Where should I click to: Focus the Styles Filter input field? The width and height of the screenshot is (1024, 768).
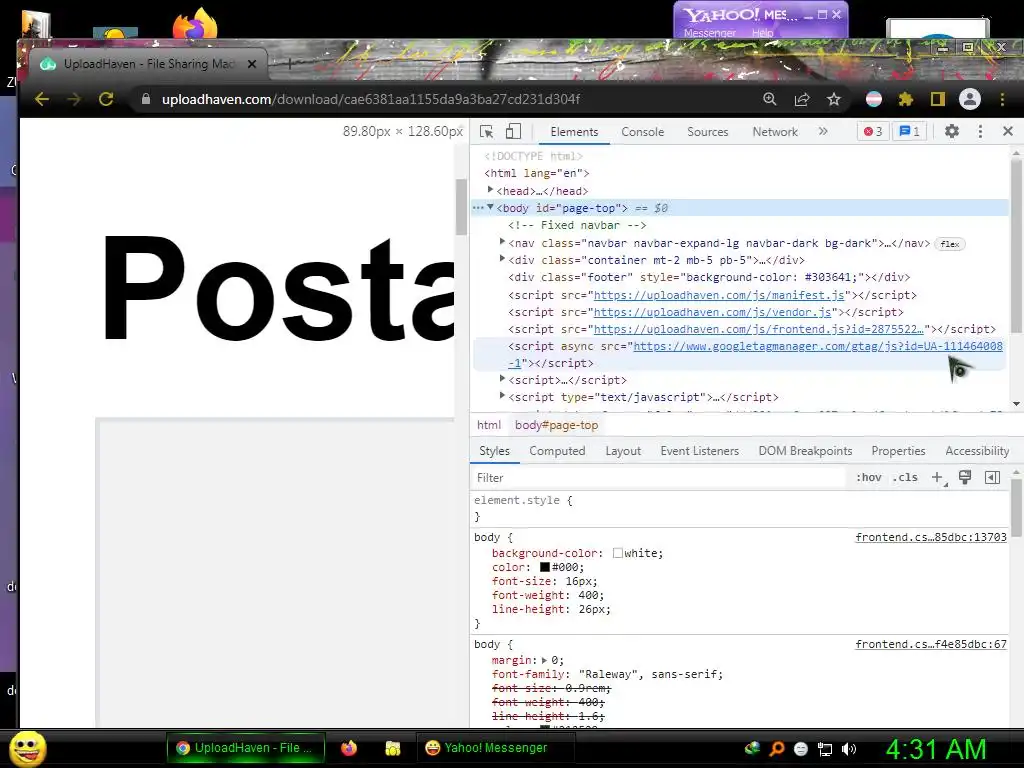(x=658, y=477)
